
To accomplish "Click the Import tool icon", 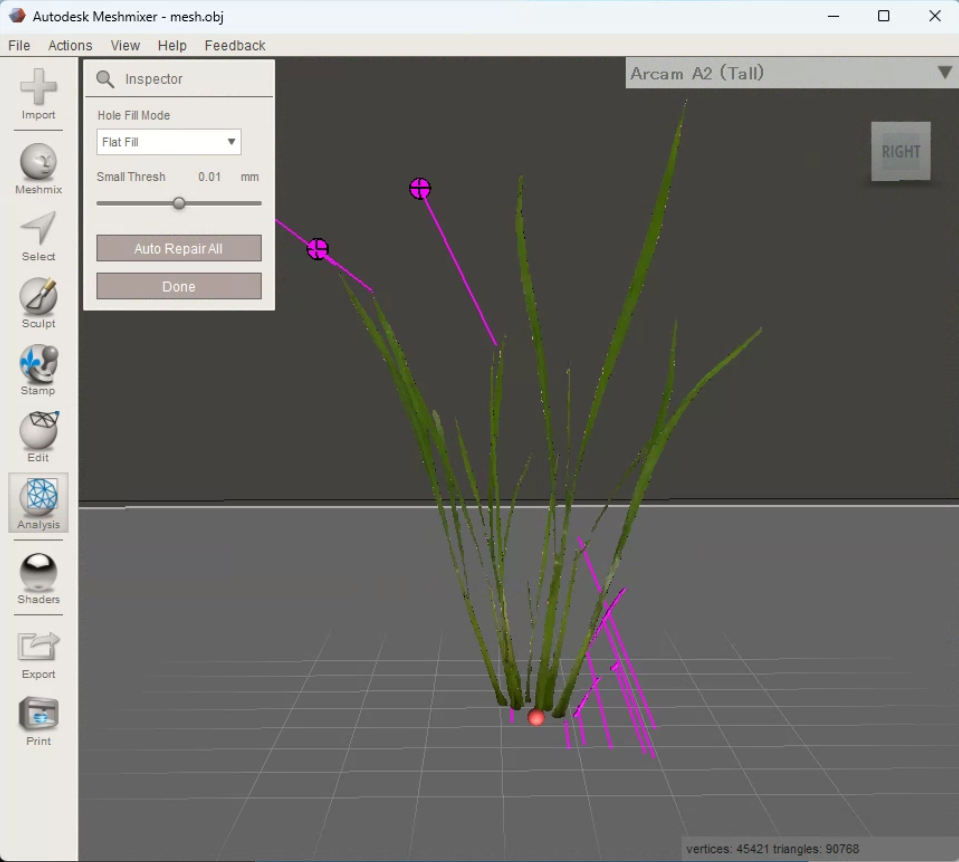I will 38,87.
